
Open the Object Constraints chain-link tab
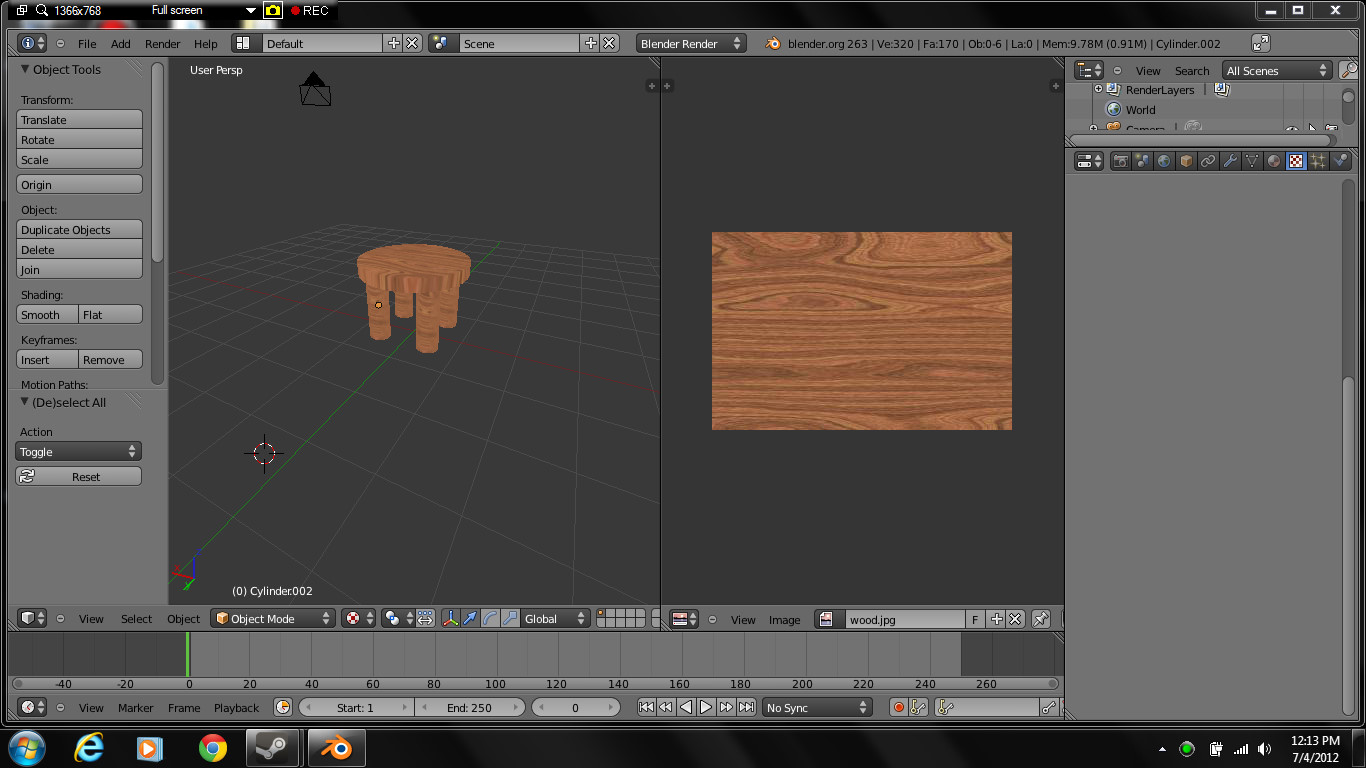1209,161
